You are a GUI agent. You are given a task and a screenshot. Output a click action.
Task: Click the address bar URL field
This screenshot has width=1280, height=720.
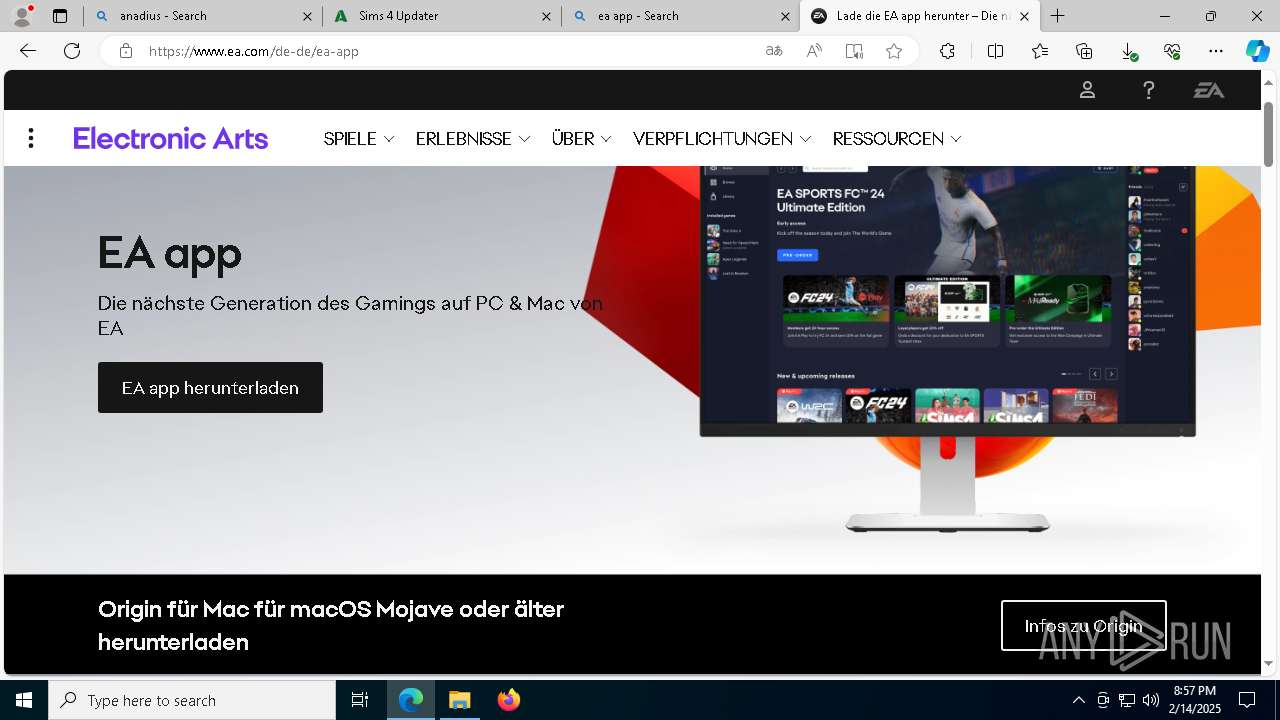pos(450,51)
